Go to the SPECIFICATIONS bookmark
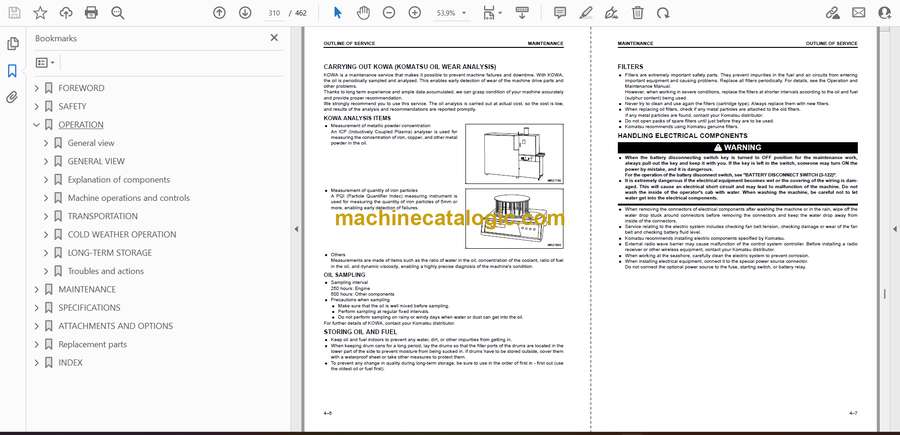 (x=90, y=308)
